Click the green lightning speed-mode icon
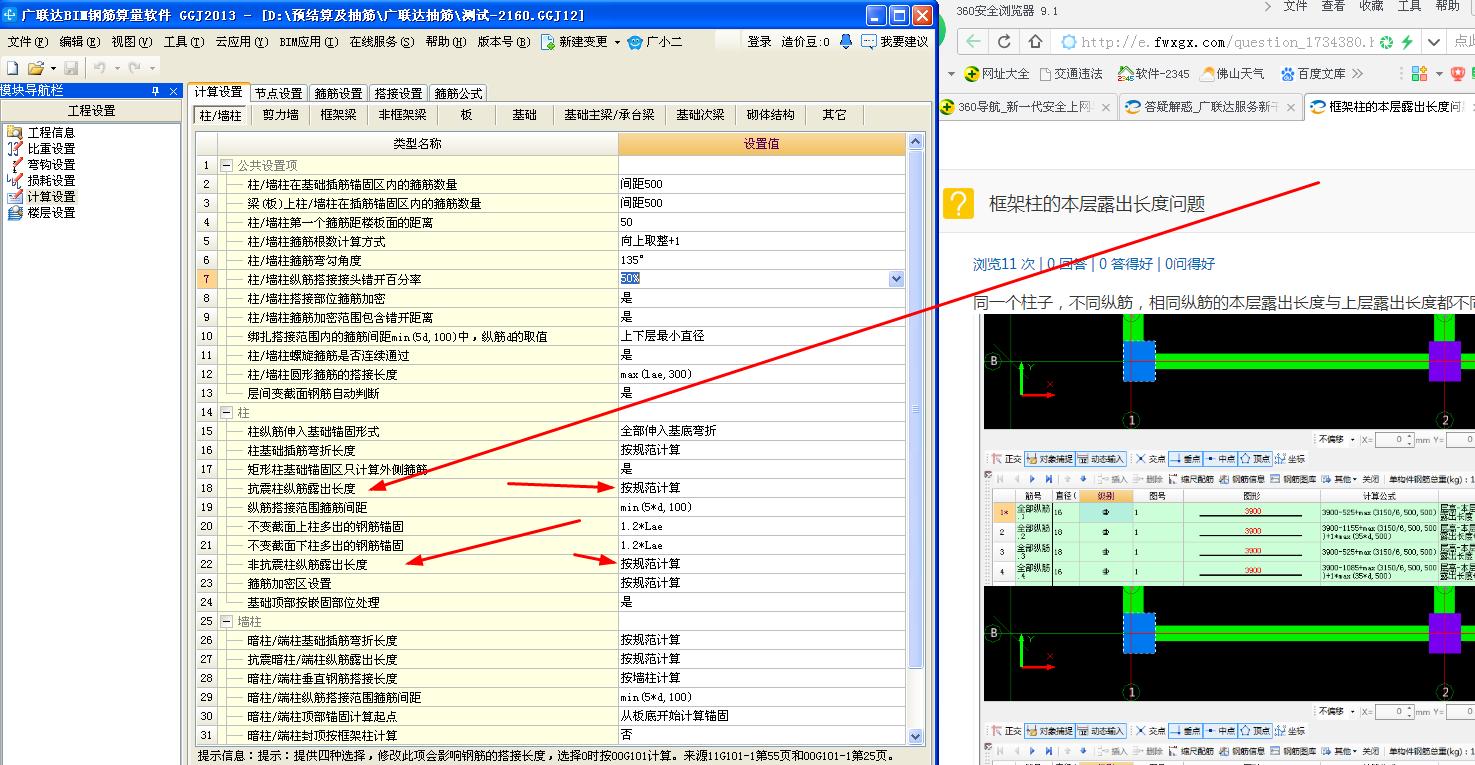The width and height of the screenshot is (1475, 765). pos(1407,42)
